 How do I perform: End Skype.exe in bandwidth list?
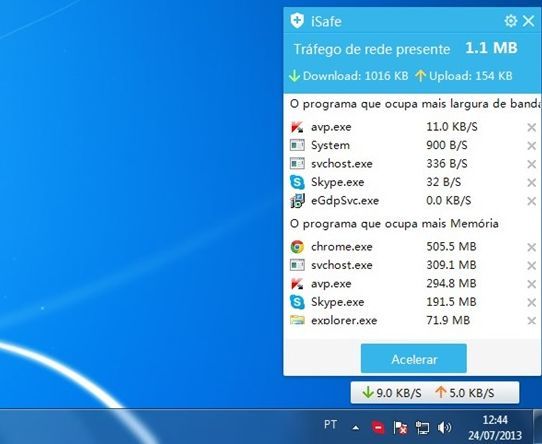(x=531, y=182)
